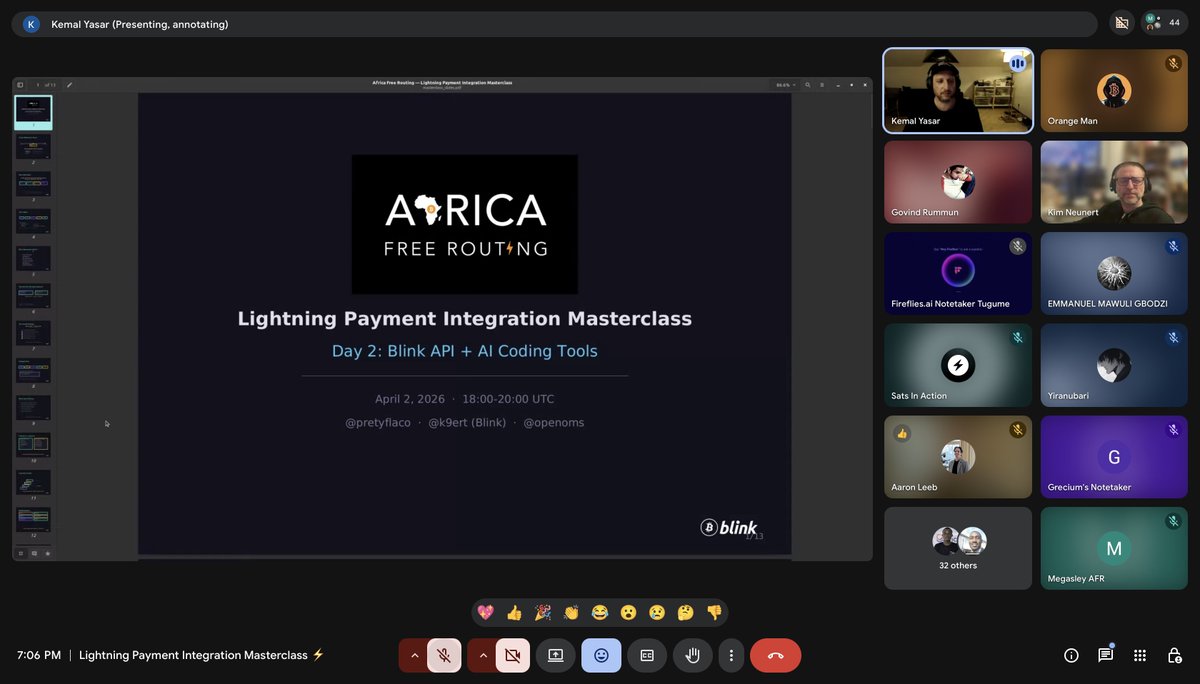Open the in-call chat panel
This screenshot has width=1200, height=684.
click(1106, 655)
